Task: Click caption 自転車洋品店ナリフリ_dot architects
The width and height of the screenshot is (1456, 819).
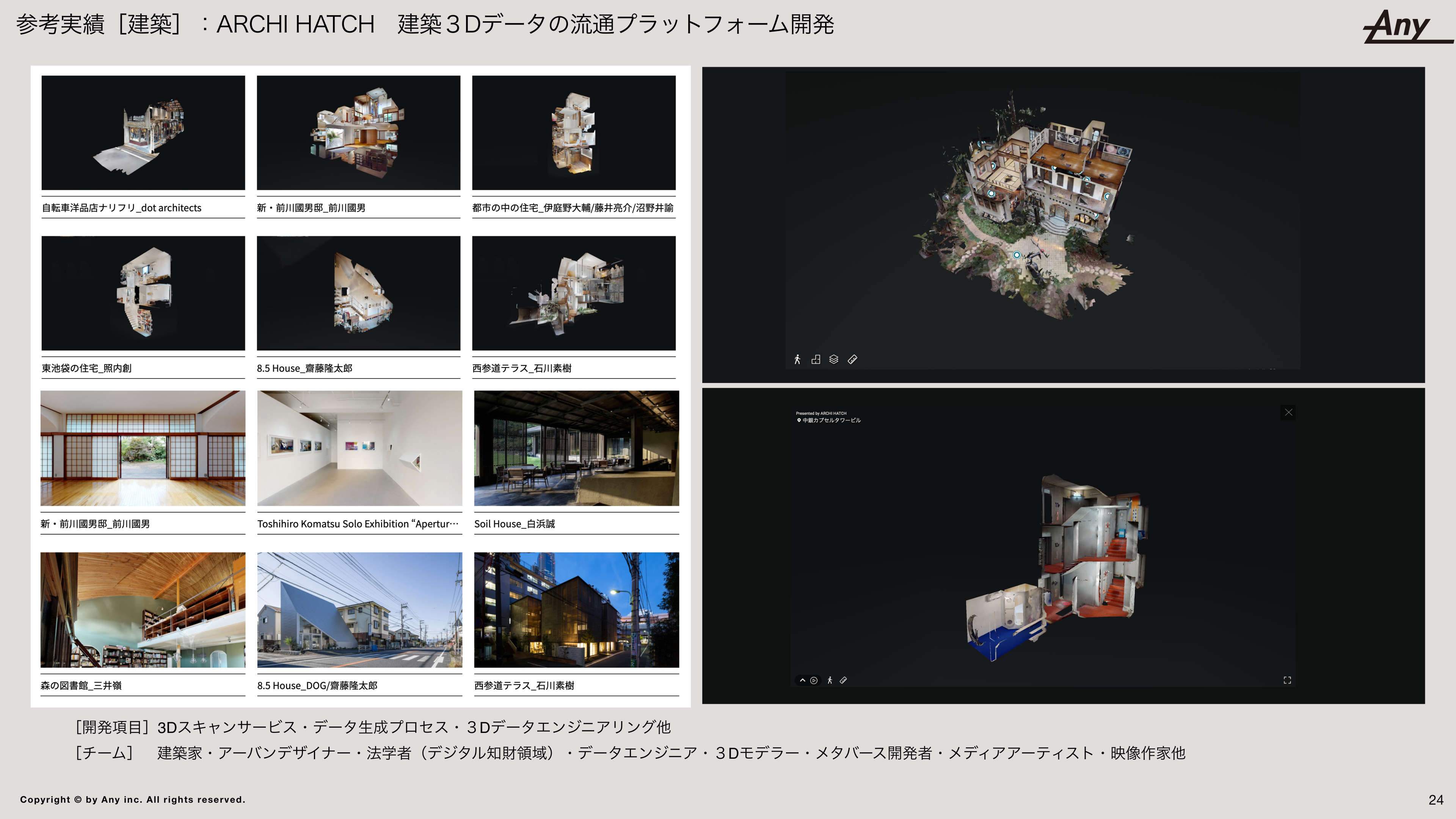Action: pos(121,208)
